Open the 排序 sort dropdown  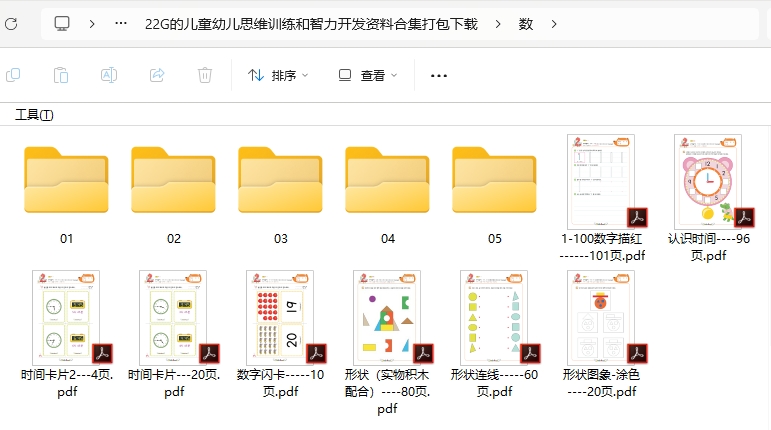click(278, 75)
